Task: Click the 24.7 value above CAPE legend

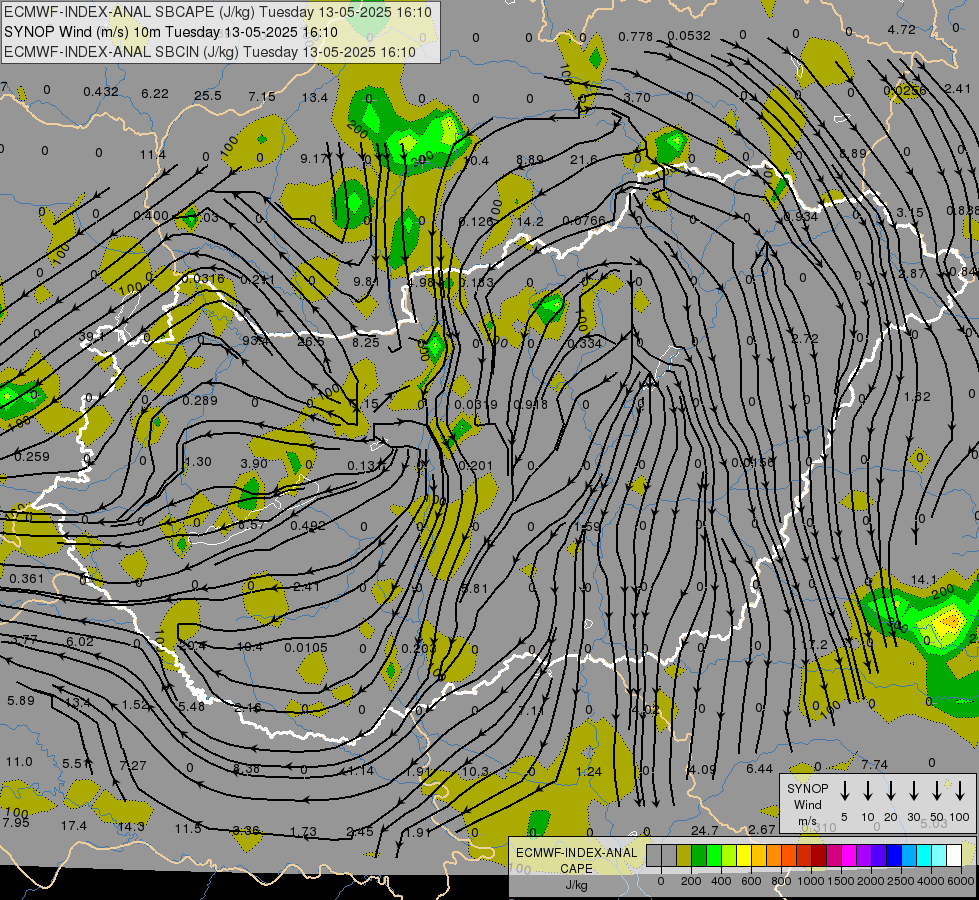Action: pos(705,831)
